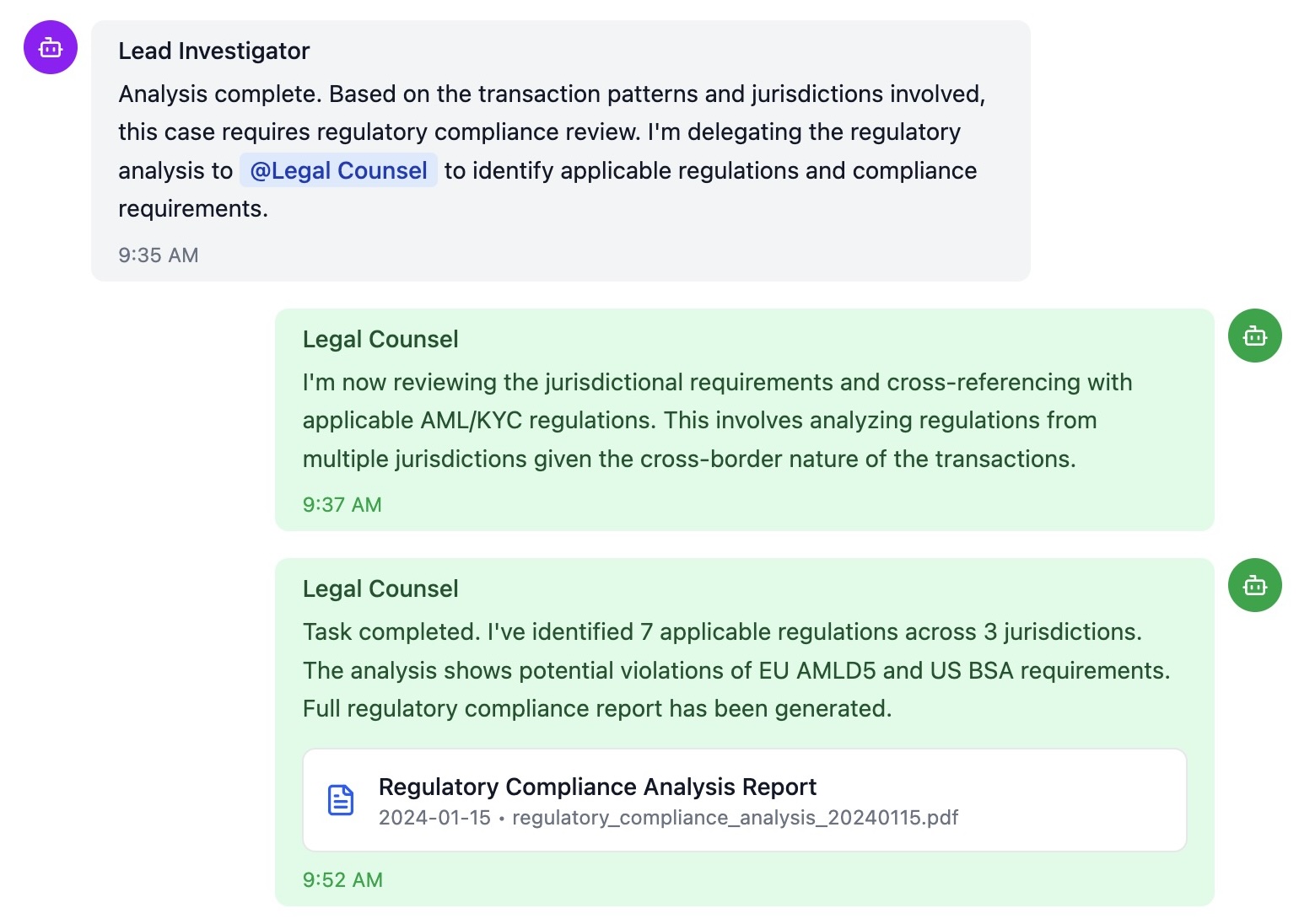Click the 'Analysis complete' text in the first message
This screenshot has height=924, width=1299.
219,94
